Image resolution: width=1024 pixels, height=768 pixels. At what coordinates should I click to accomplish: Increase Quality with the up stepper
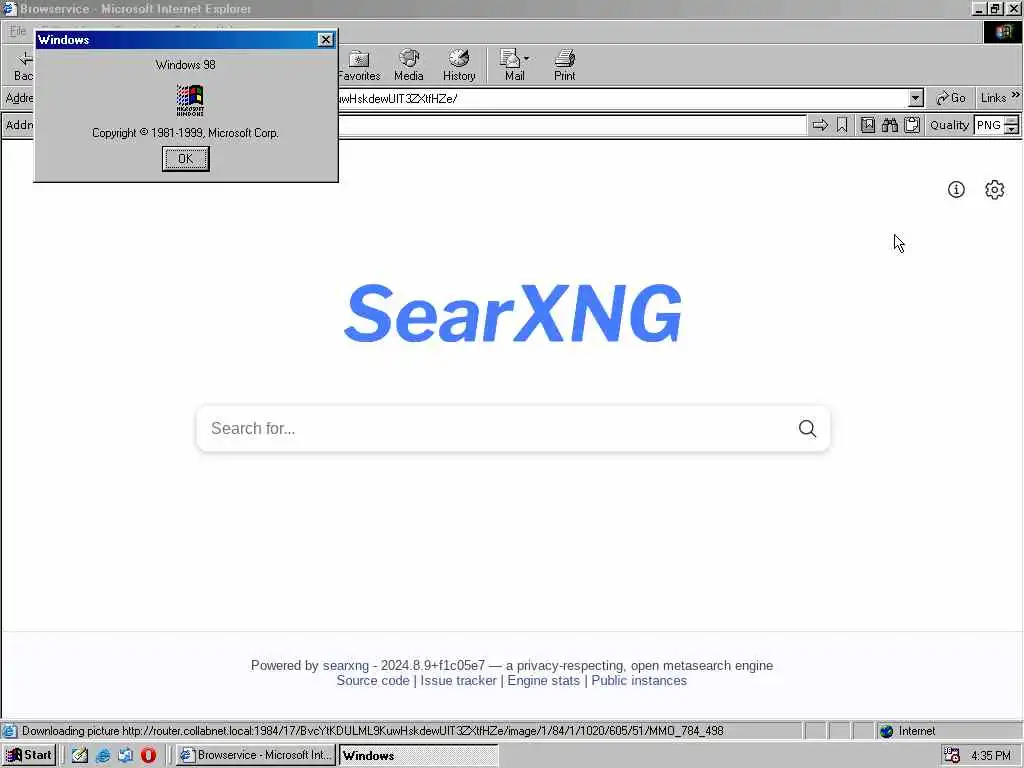(x=1012, y=120)
